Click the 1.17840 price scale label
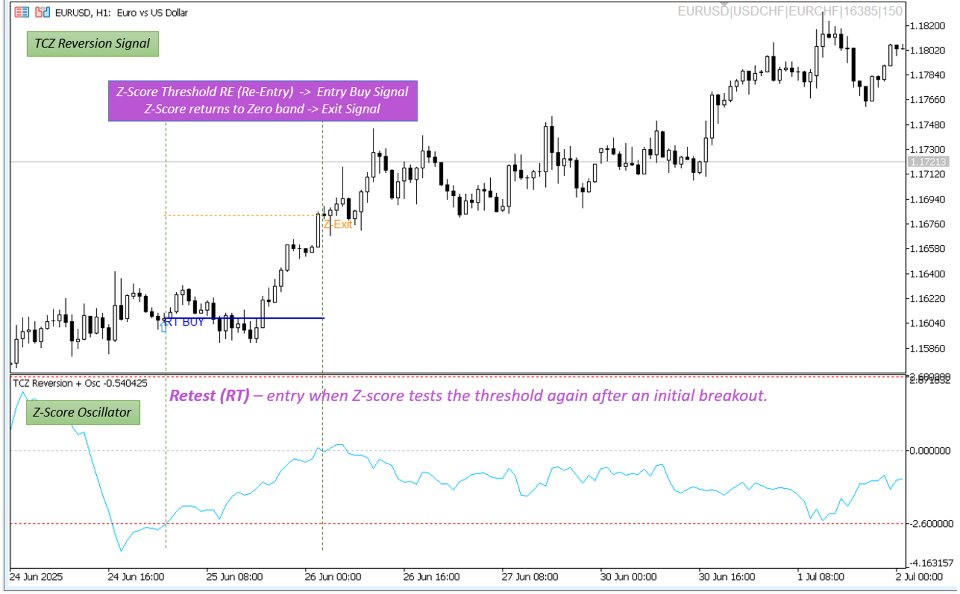This screenshot has width=960, height=594. (928, 75)
